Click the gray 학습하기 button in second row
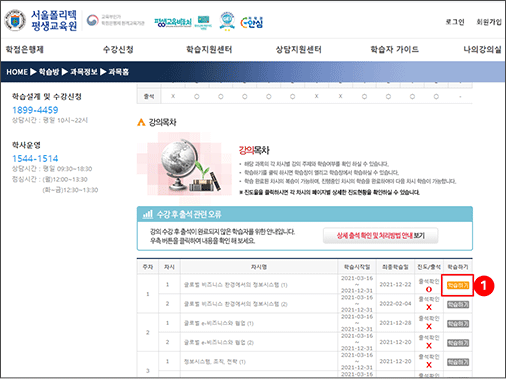The image size is (506, 379). click(458, 304)
